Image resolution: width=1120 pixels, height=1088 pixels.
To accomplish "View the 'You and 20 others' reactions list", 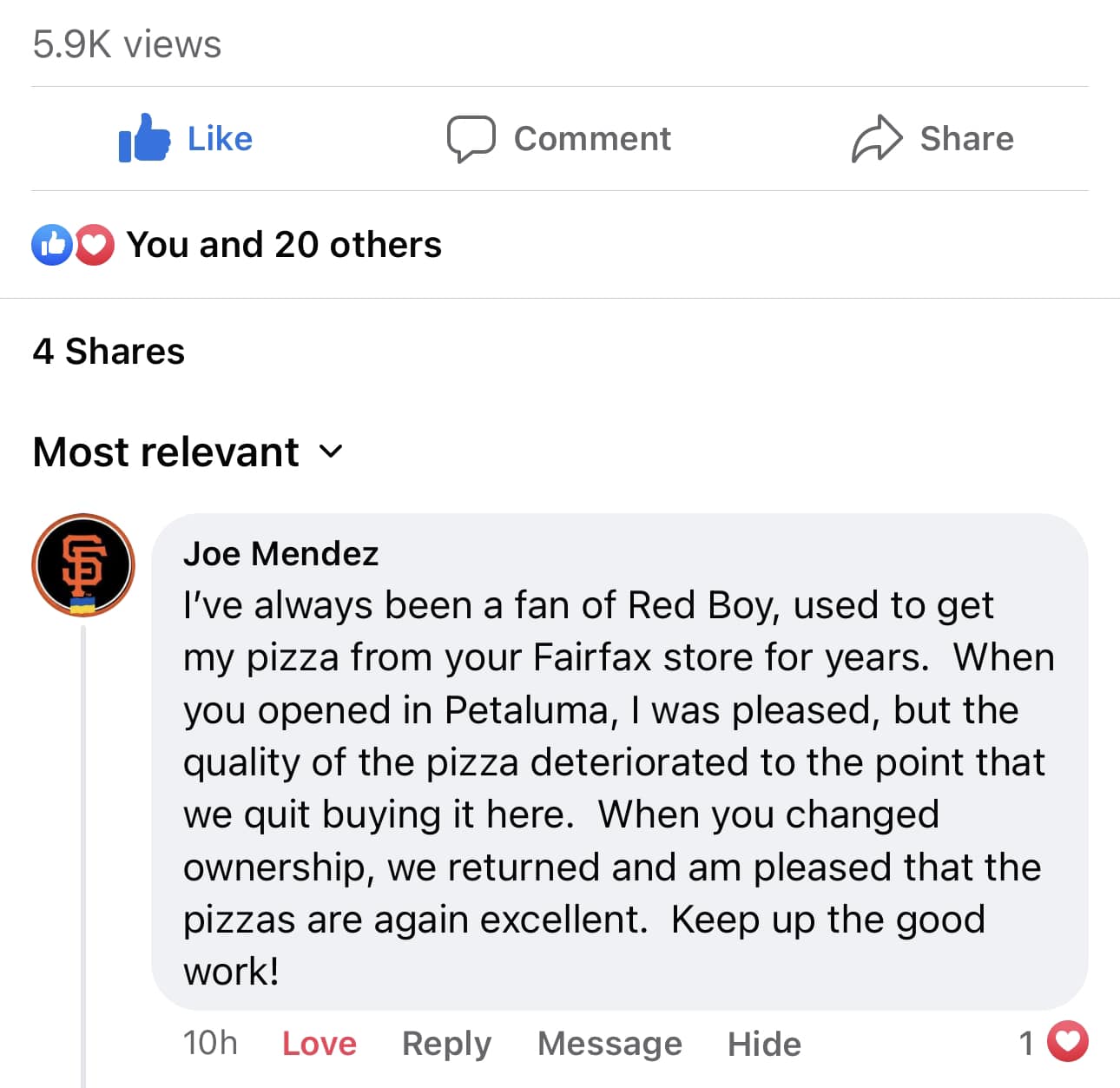I will coord(284,245).
